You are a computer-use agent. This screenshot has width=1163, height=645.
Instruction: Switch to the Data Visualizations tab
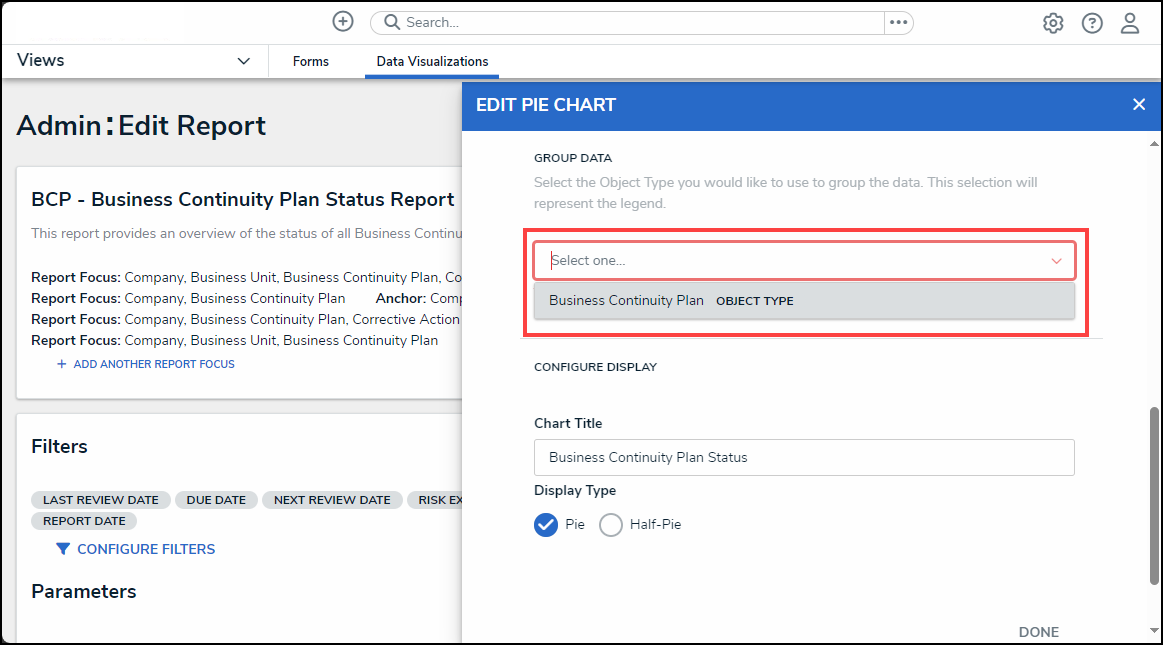432,62
